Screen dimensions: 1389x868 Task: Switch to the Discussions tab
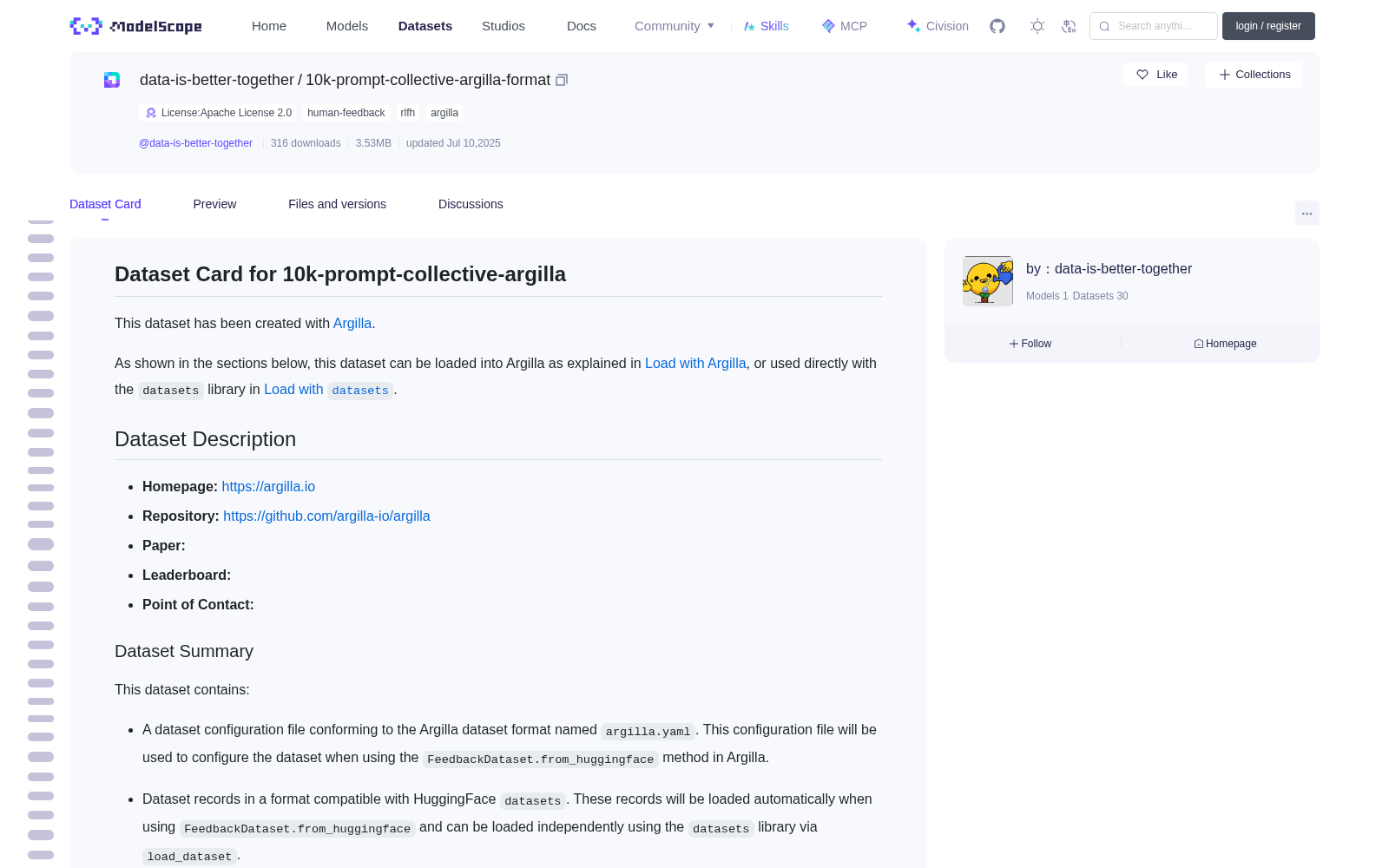click(471, 204)
